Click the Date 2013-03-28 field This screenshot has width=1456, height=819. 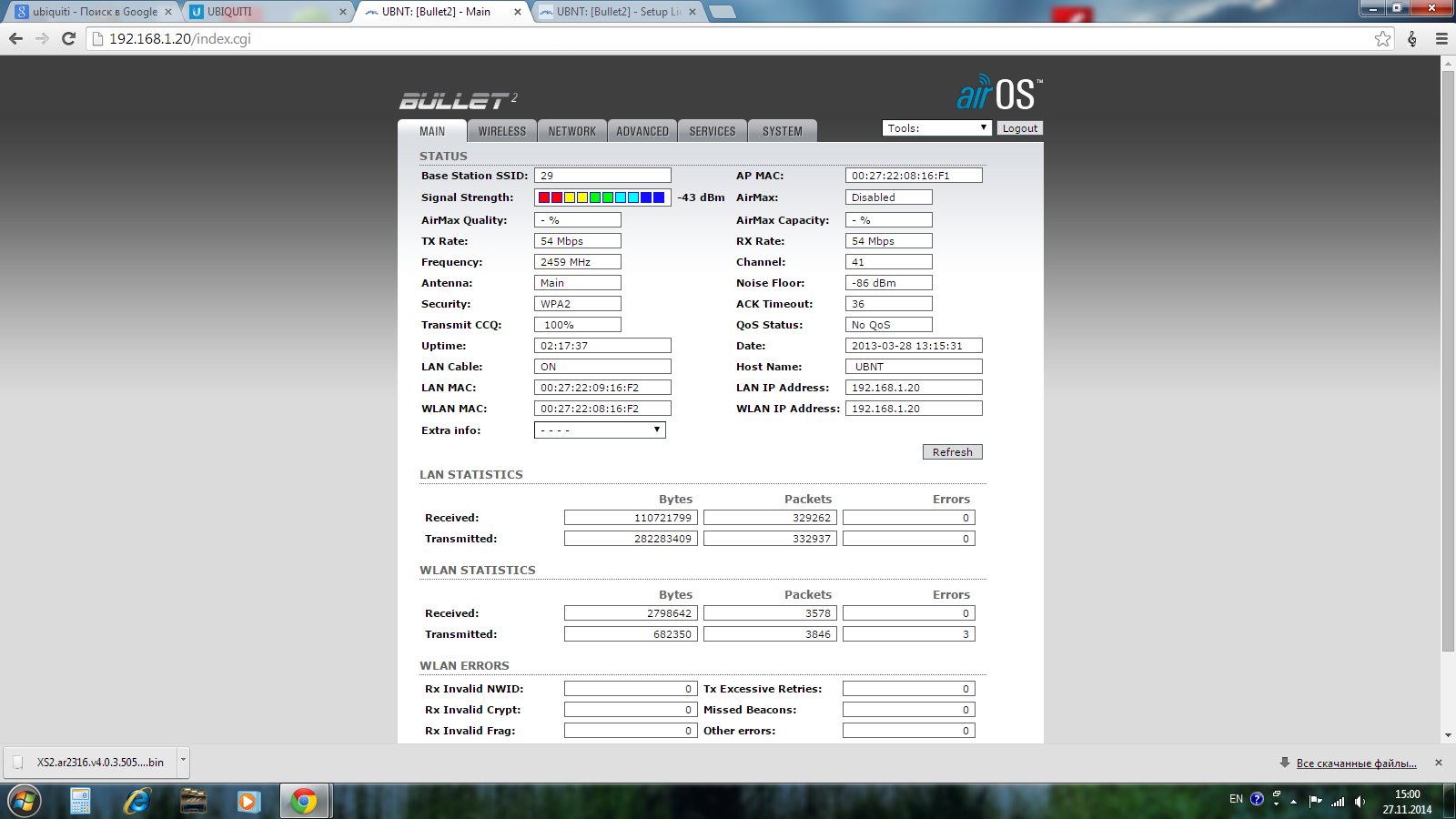(914, 346)
